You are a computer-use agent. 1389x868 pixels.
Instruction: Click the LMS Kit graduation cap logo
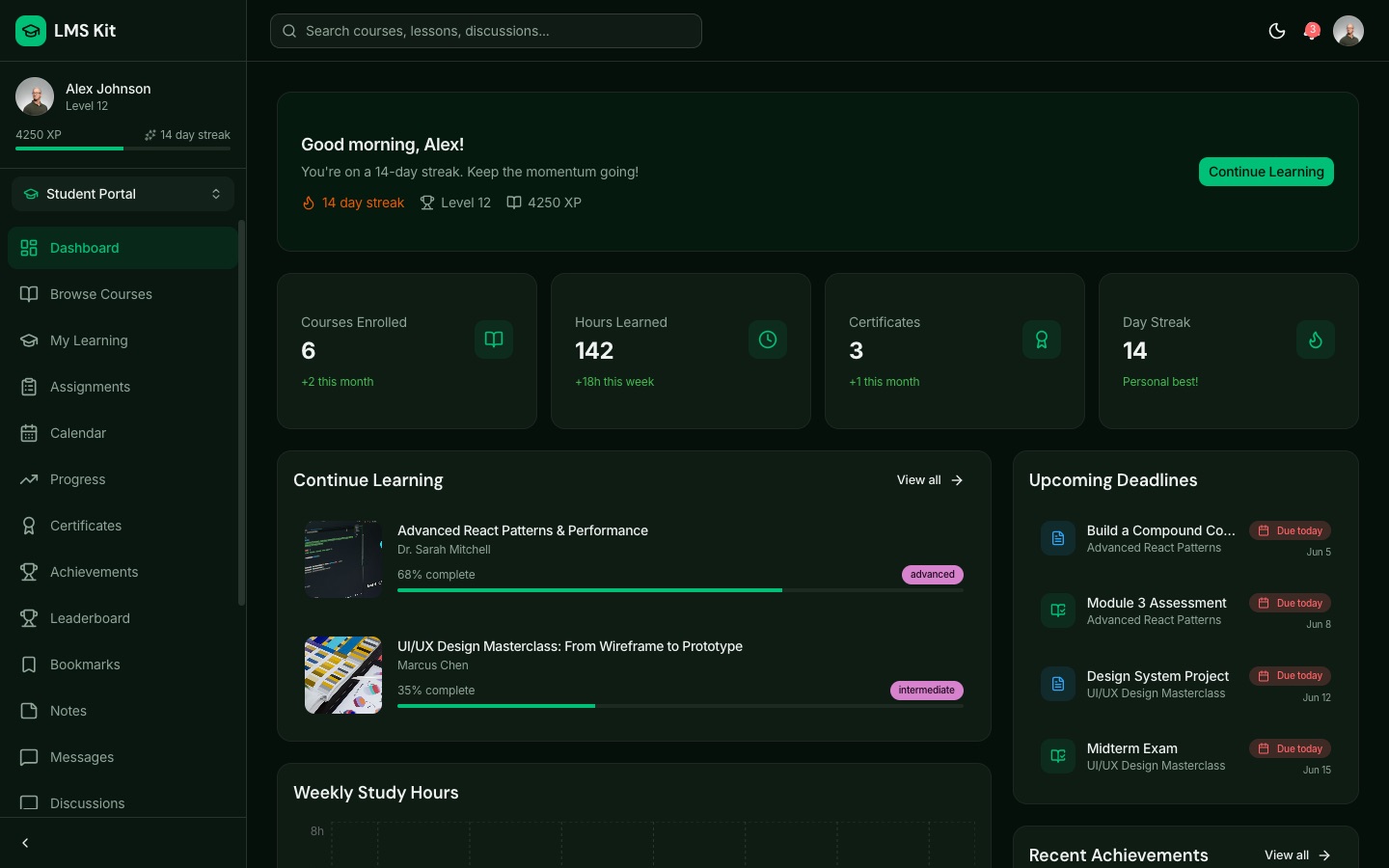point(31,31)
